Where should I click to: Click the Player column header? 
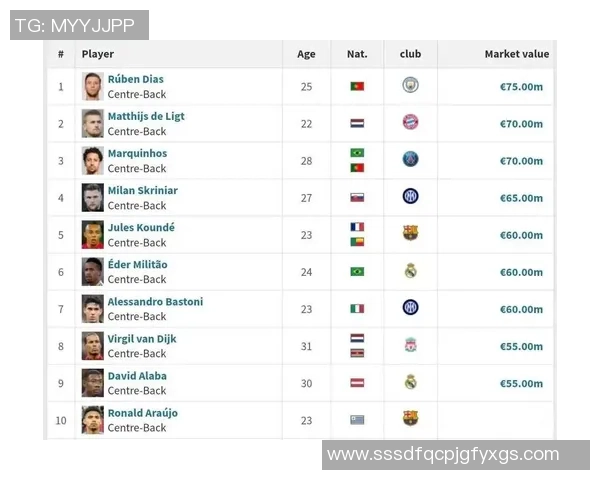[x=98, y=54]
